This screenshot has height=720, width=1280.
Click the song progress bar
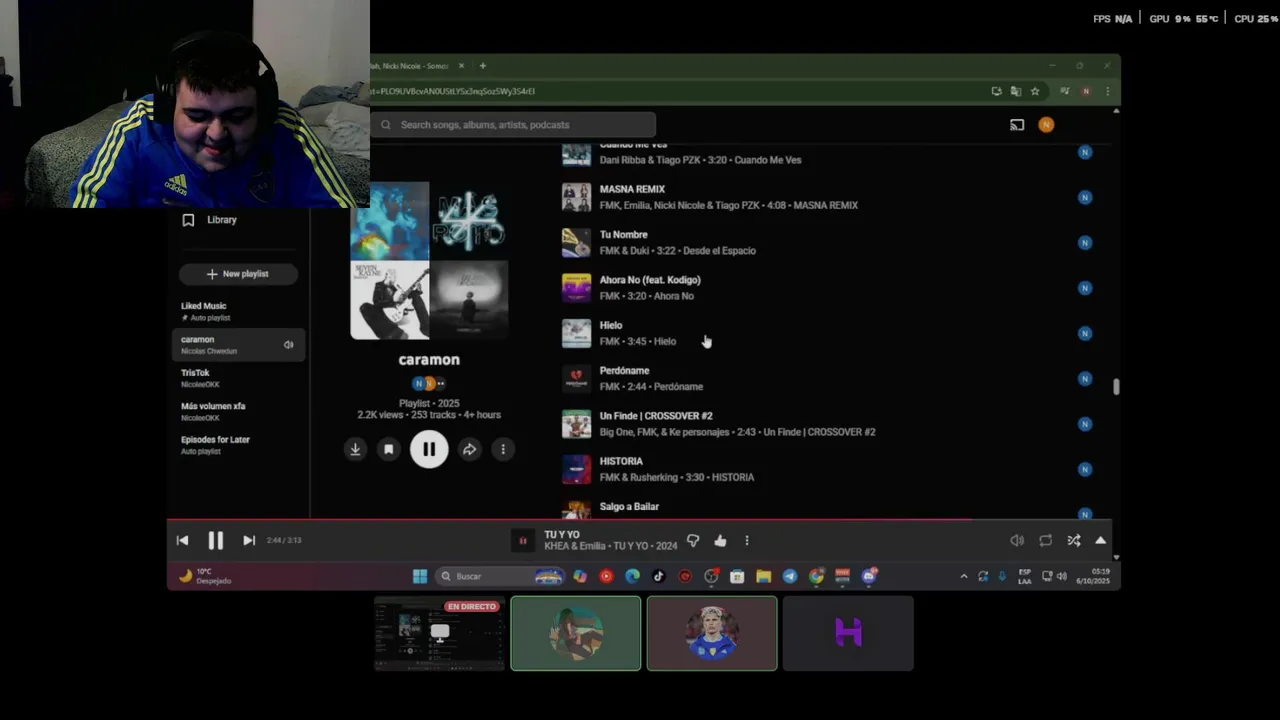640,519
